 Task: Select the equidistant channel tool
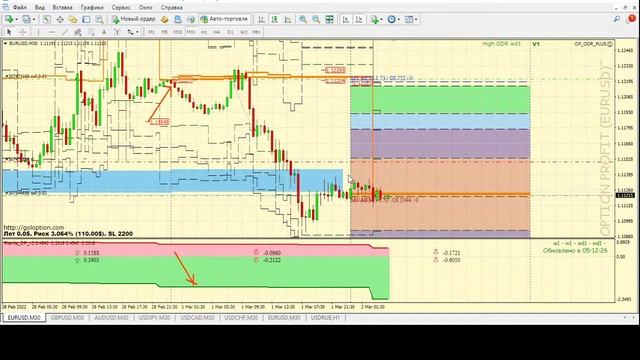pyautogui.click(x=78, y=32)
